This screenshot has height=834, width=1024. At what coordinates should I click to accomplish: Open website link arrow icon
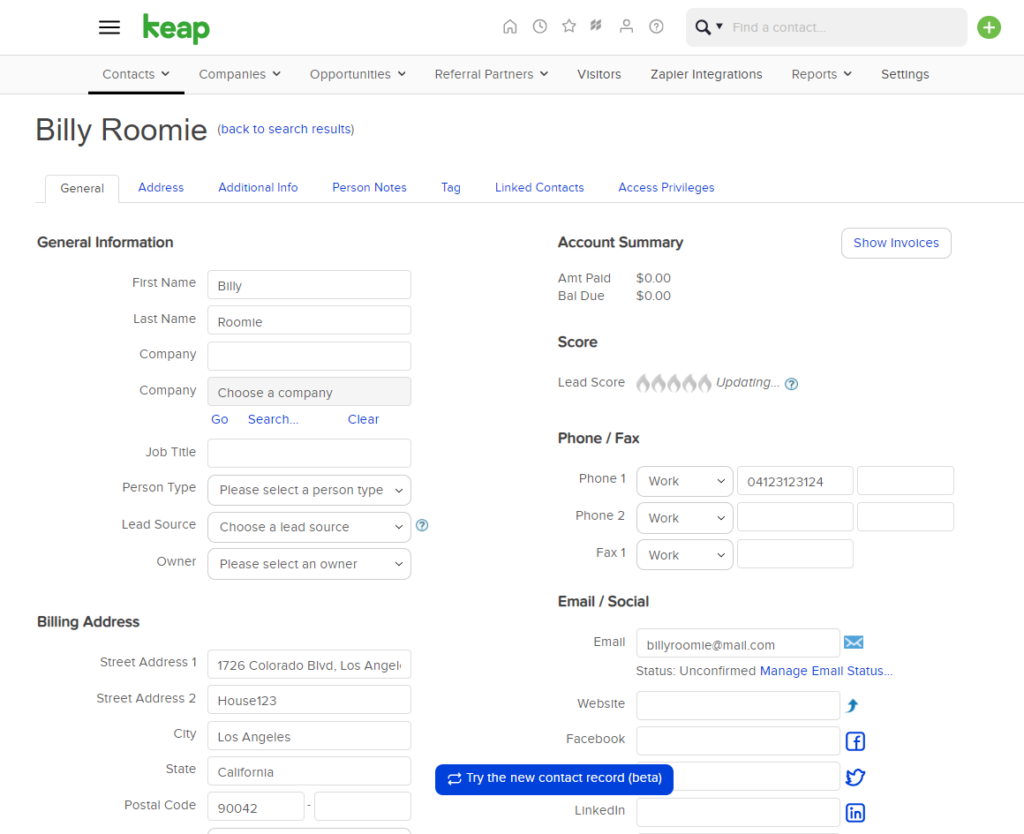[x=852, y=705]
